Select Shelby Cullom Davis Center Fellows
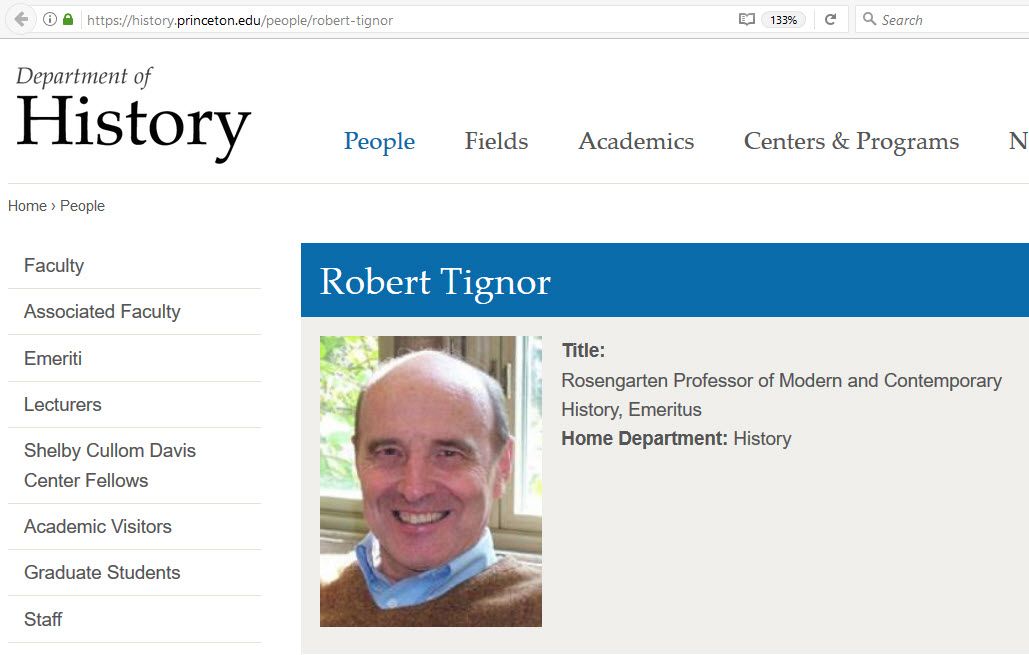 tap(109, 465)
